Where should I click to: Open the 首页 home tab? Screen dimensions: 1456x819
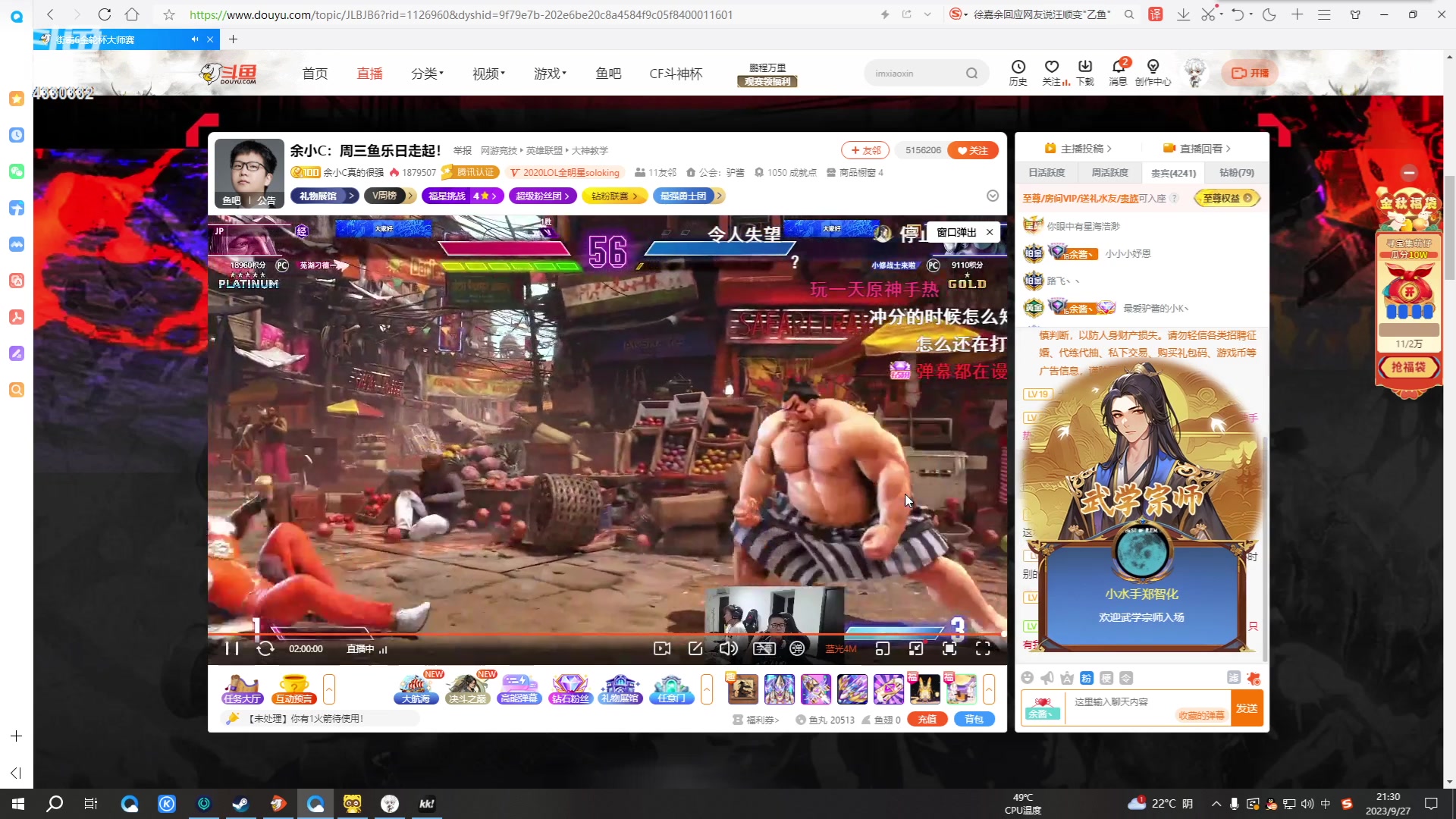[x=315, y=74]
